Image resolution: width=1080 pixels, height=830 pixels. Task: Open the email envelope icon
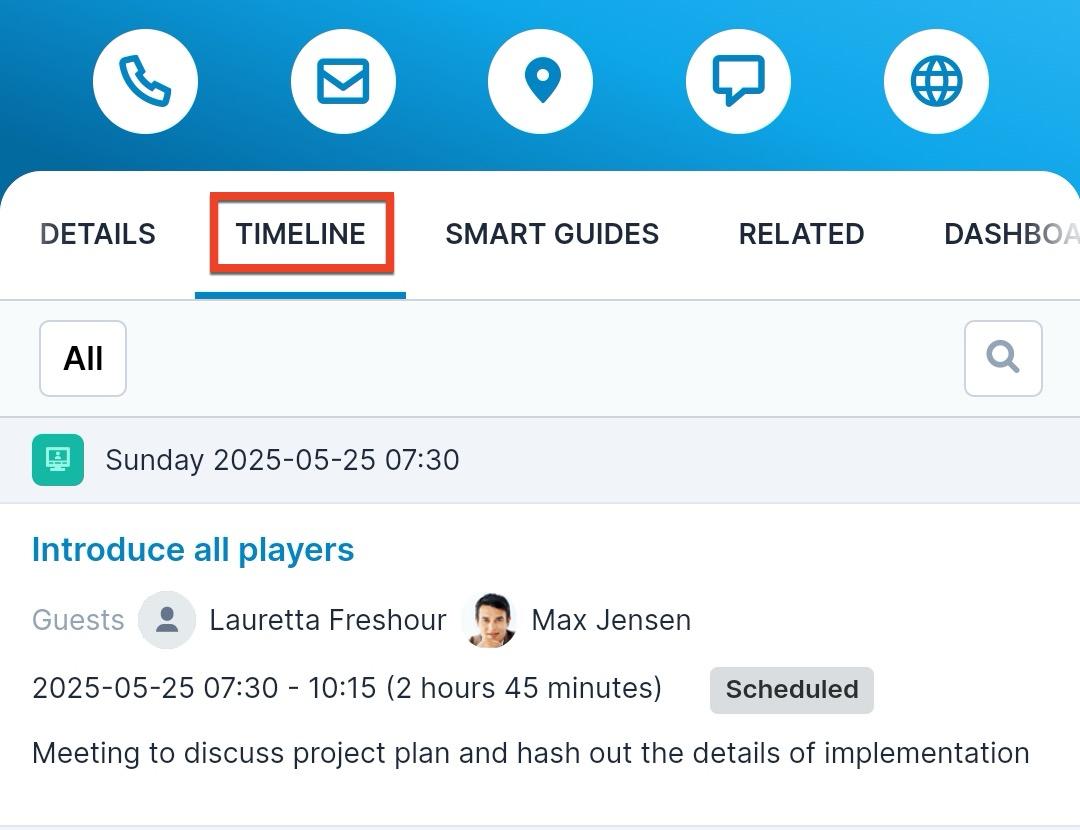pos(343,81)
